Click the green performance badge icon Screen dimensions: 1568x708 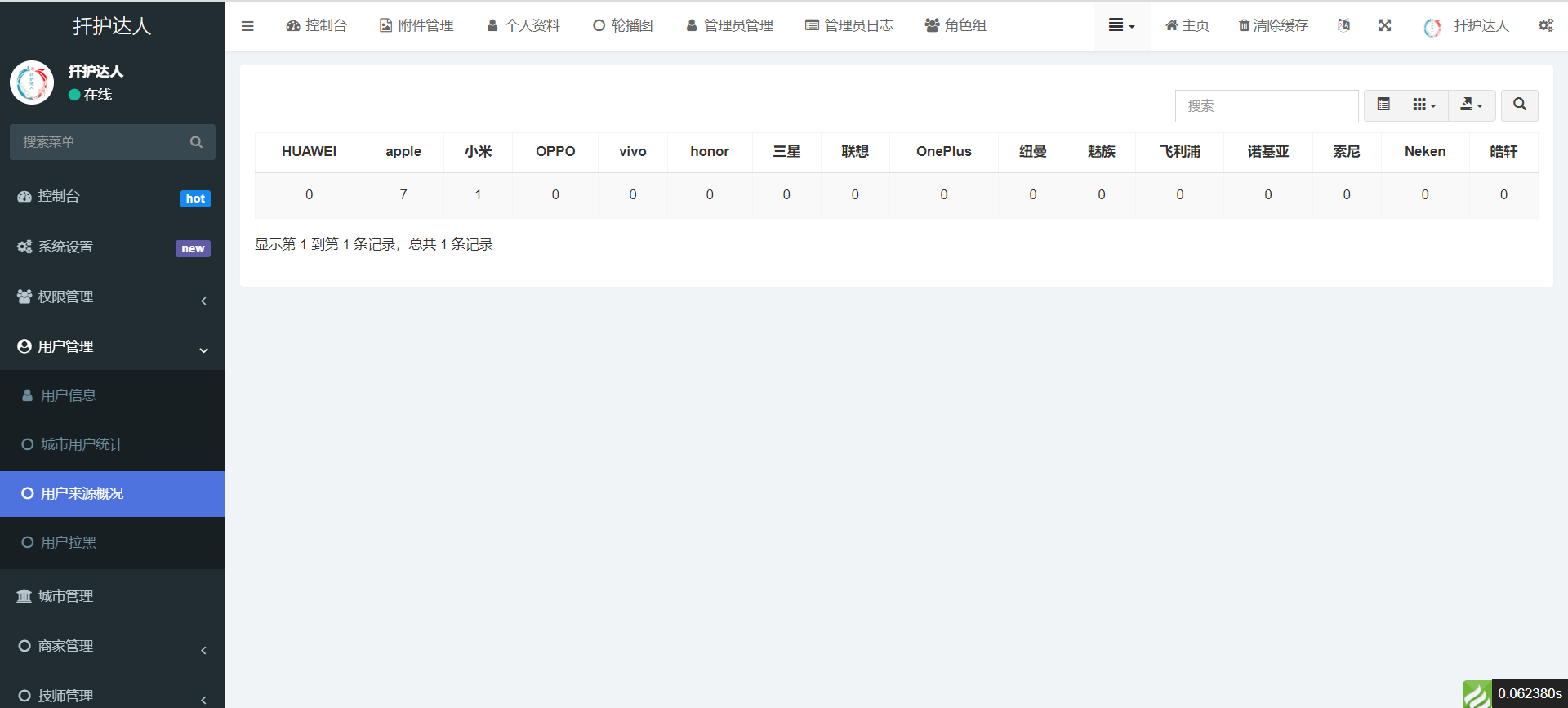[x=1477, y=694]
